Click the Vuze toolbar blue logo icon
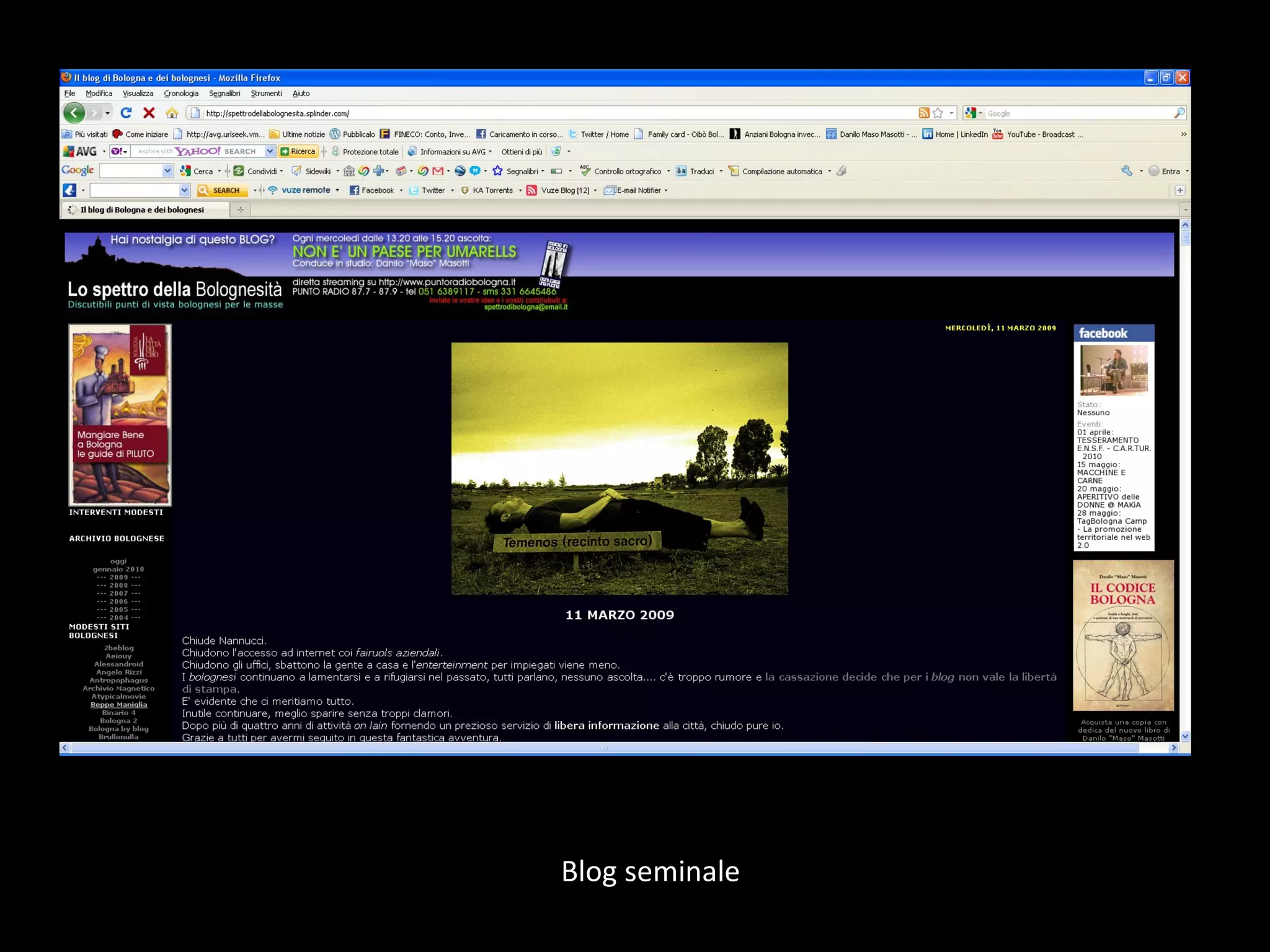 coord(69,190)
